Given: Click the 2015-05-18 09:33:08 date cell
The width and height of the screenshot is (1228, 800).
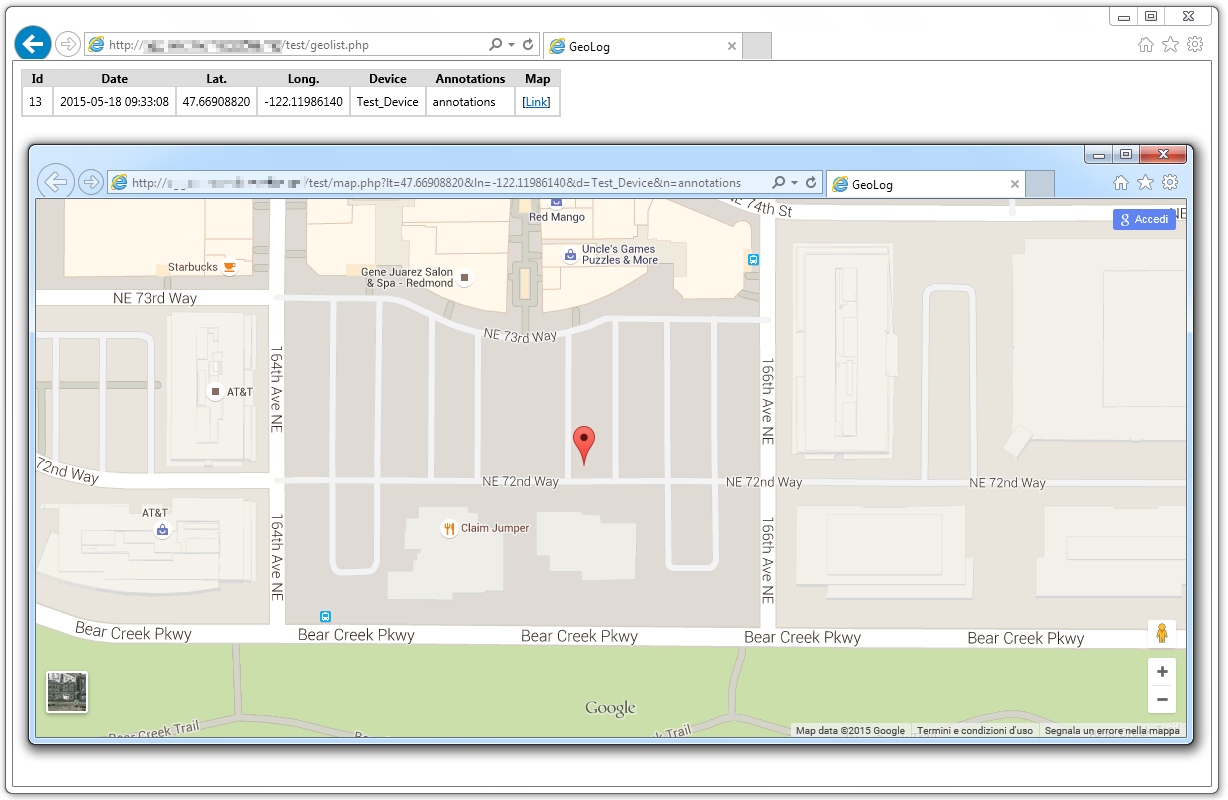Looking at the screenshot, I should coord(114,102).
